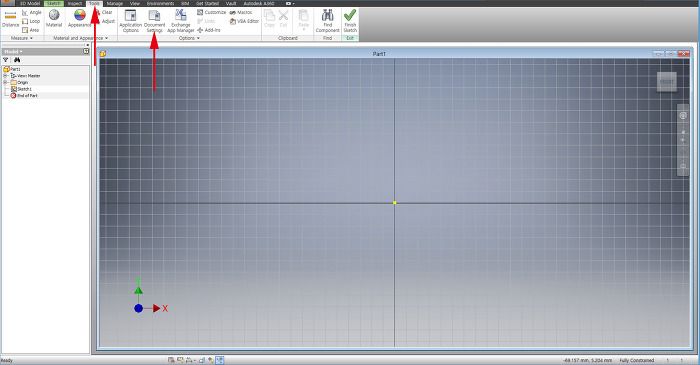
Task: Open the Tools ribbon tab
Action: pos(94,4)
